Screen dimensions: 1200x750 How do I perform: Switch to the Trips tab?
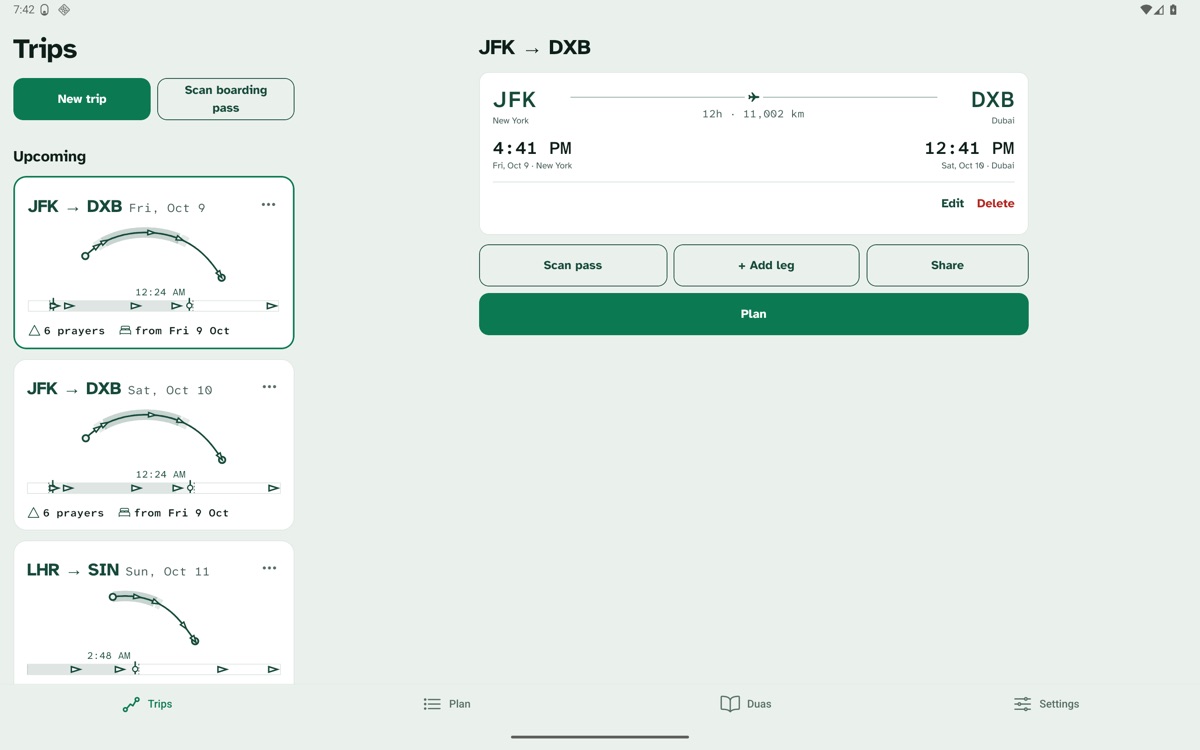click(x=147, y=704)
